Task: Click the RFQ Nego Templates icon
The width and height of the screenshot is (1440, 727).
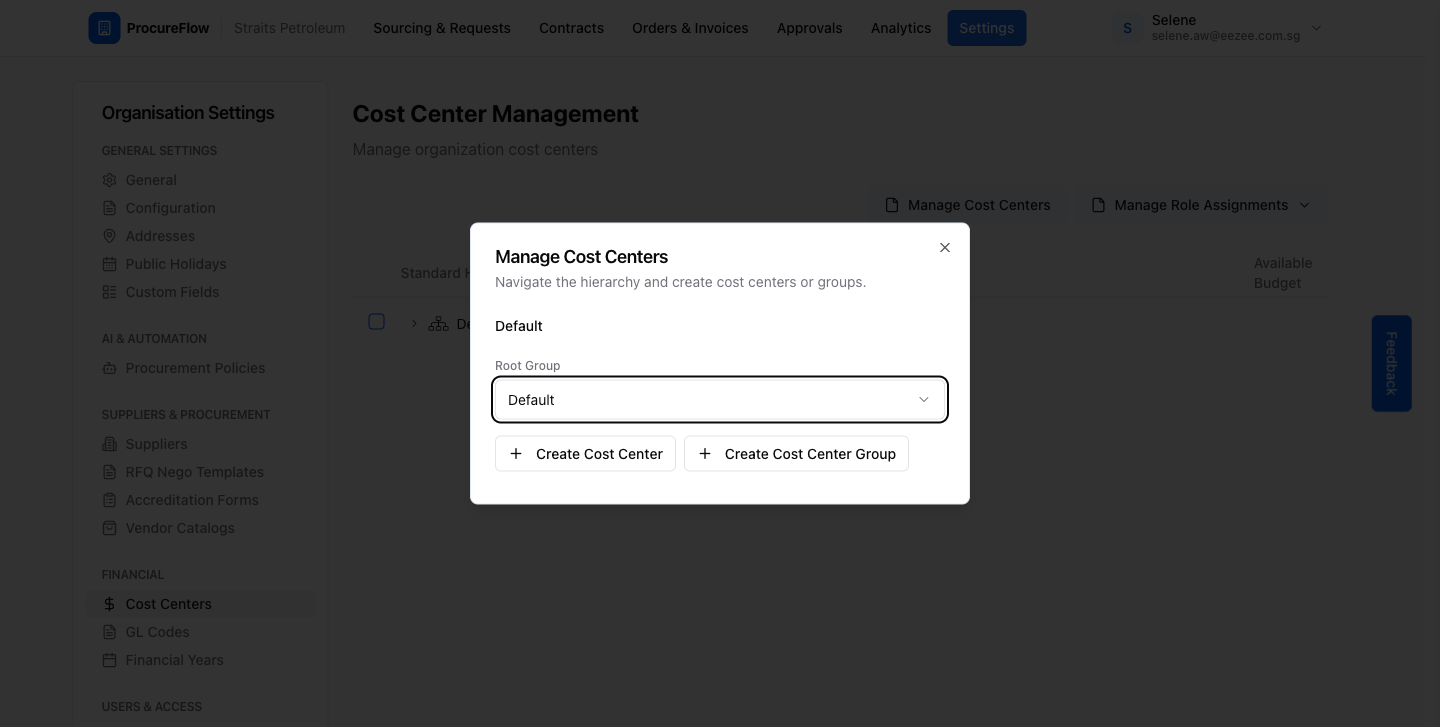Action: [110, 472]
